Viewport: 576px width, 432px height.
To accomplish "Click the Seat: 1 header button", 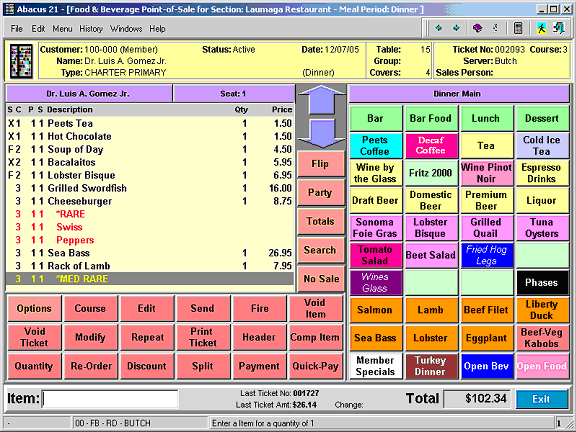I will click(233, 94).
